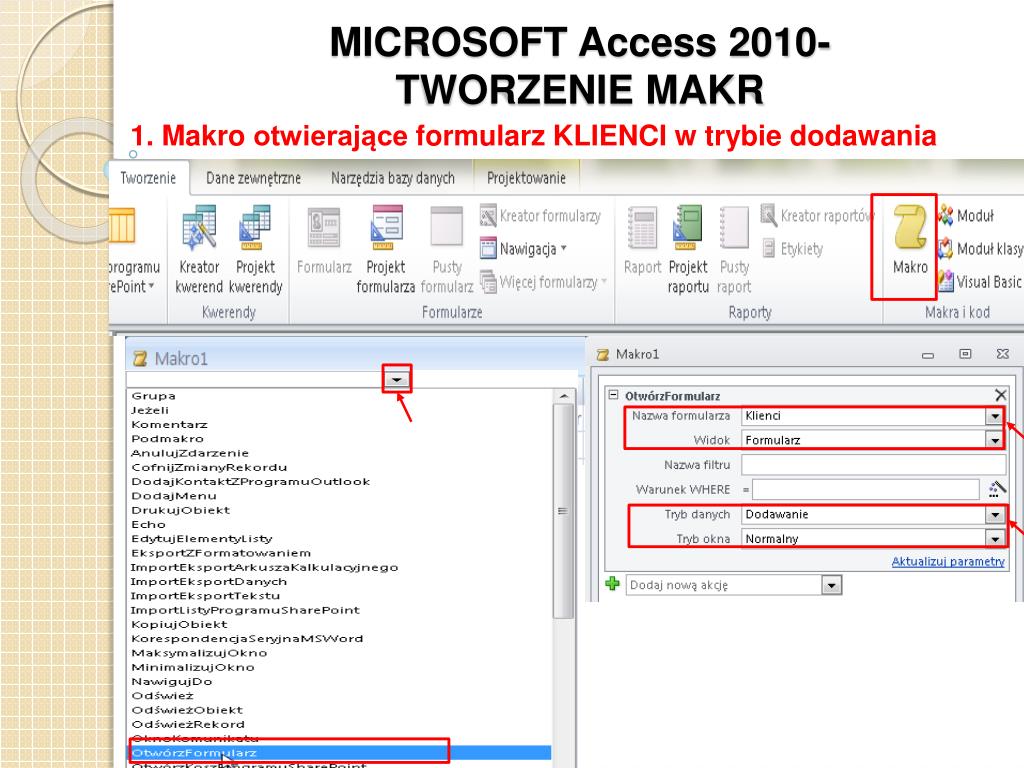Select Podmakro action entry
Image resolution: width=1024 pixels, height=768 pixels.
[x=167, y=439]
